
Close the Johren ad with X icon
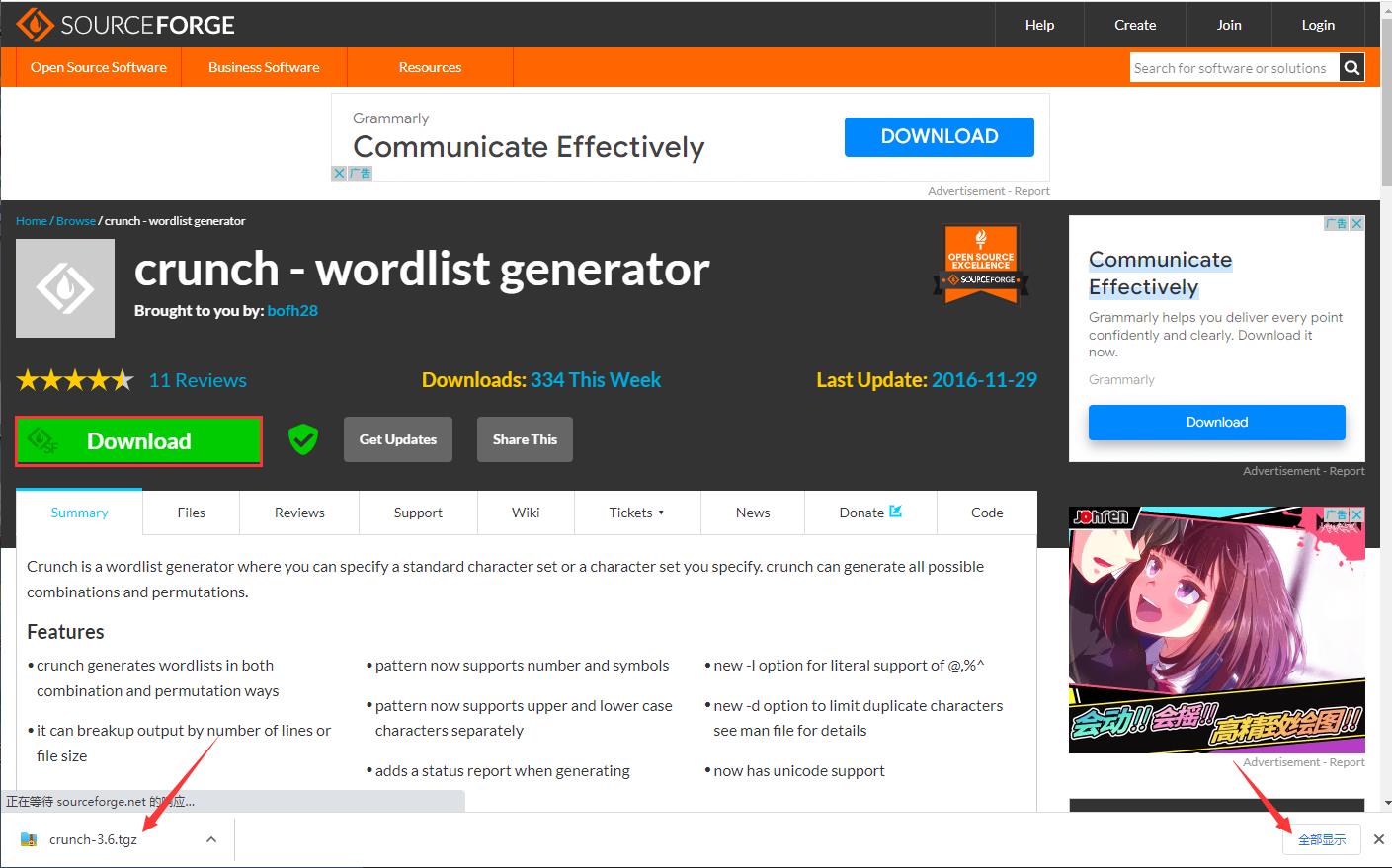coord(1356,514)
